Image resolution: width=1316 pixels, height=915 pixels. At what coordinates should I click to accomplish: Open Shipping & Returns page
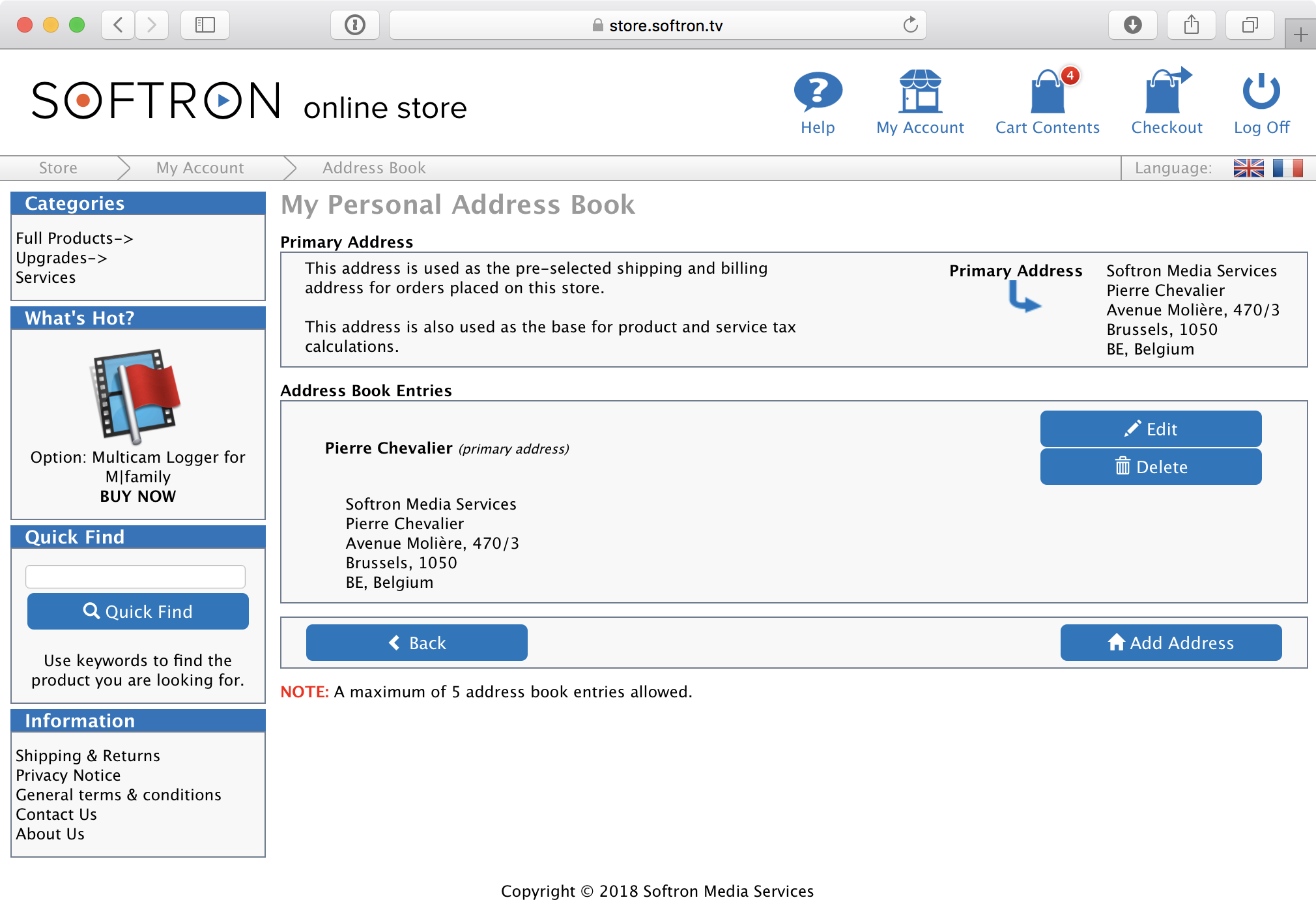88,756
